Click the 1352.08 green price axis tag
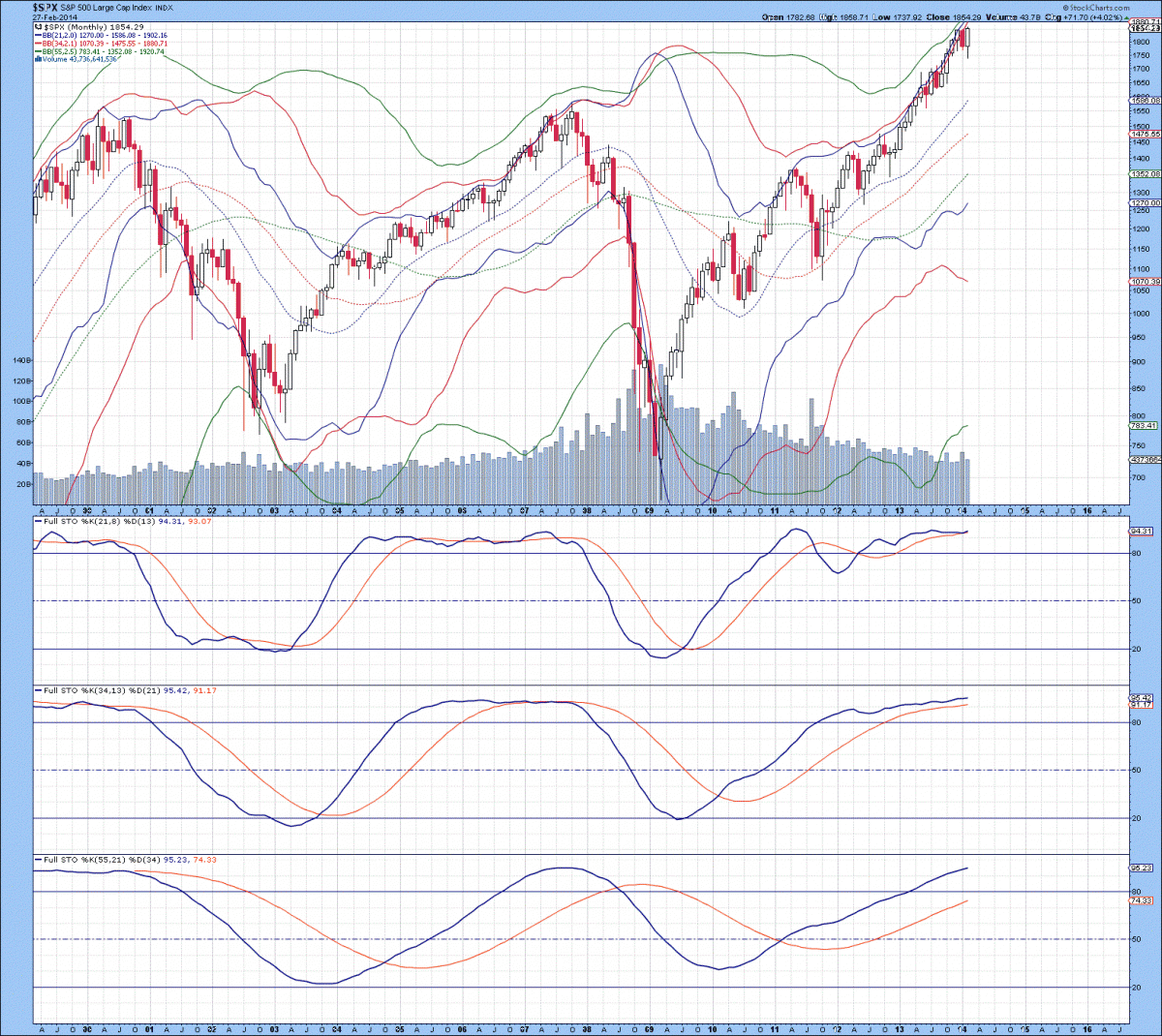The width and height of the screenshot is (1162, 1036). tap(1144, 174)
